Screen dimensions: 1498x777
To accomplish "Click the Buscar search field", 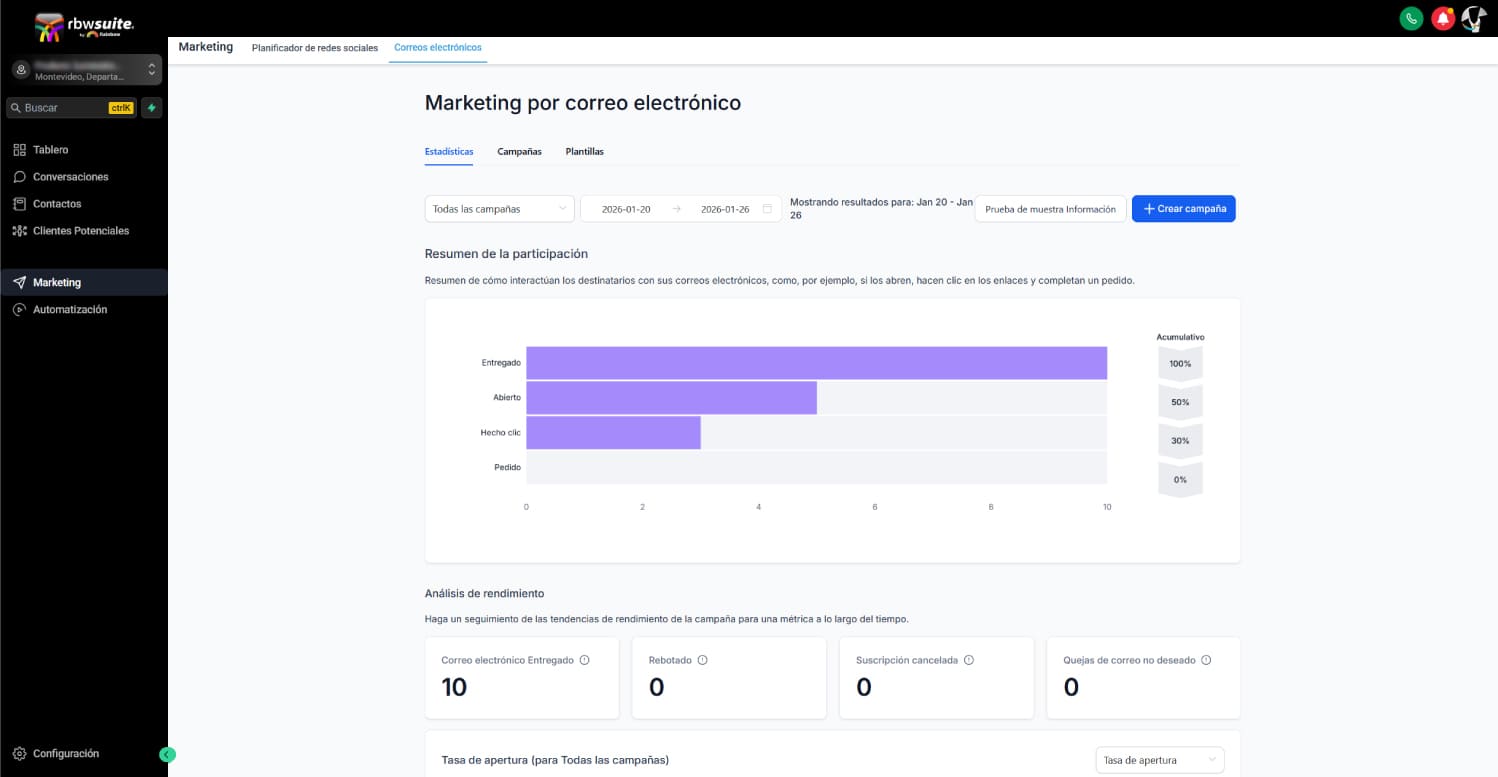I will (x=71, y=108).
